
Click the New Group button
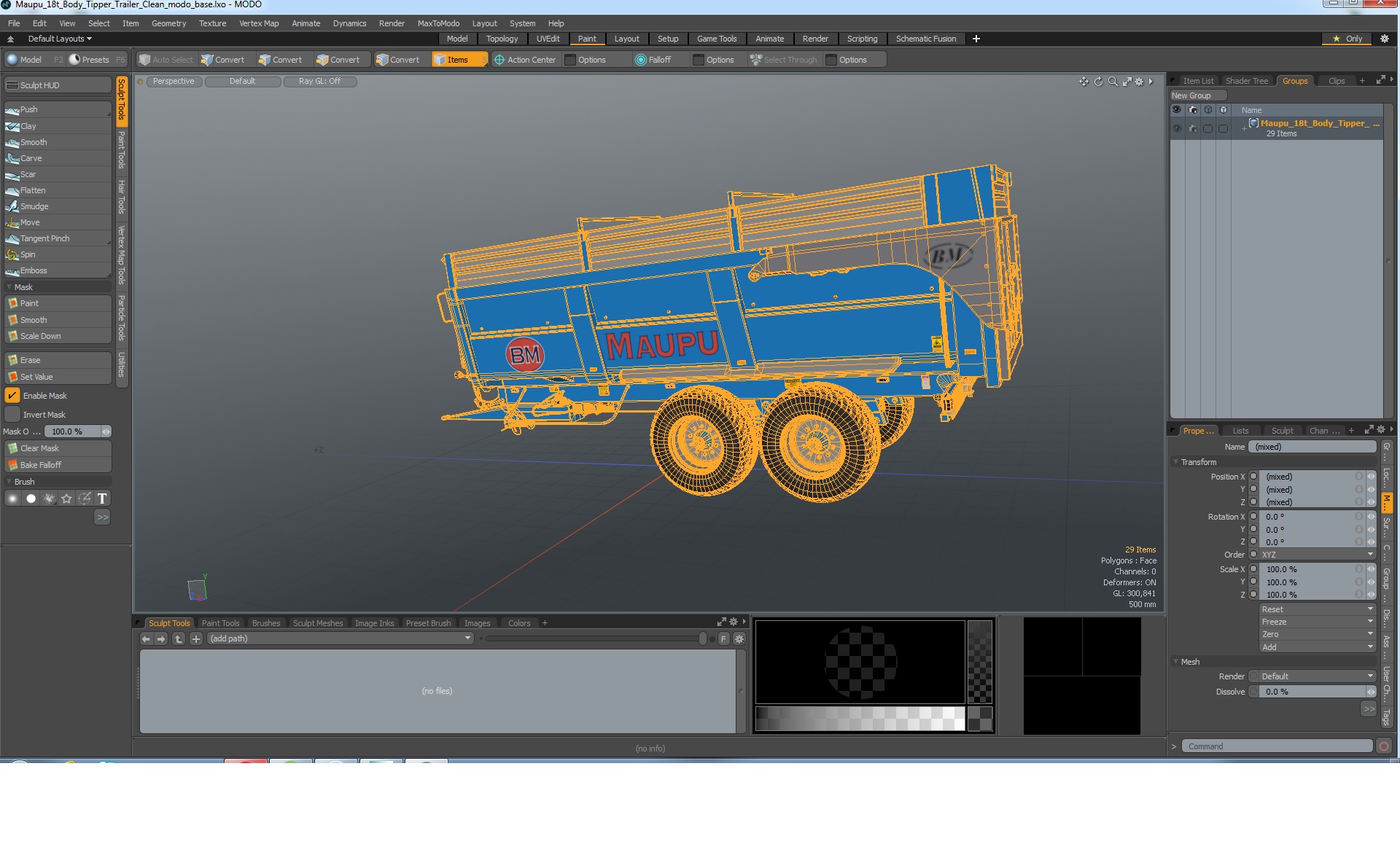(x=1198, y=95)
